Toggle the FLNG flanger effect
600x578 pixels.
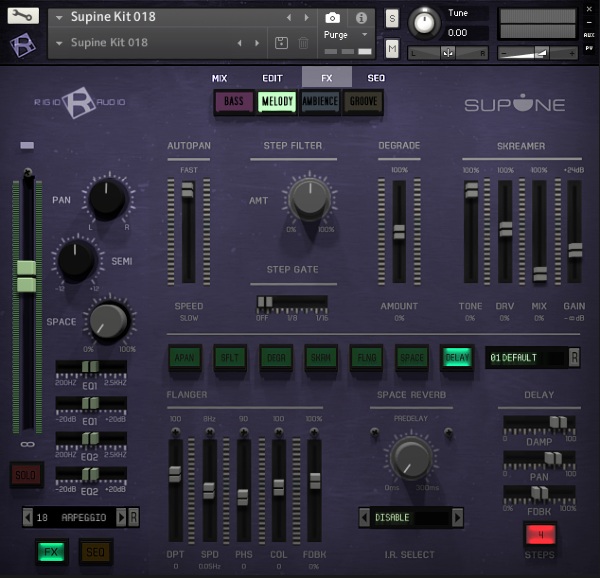tap(366, 358)
